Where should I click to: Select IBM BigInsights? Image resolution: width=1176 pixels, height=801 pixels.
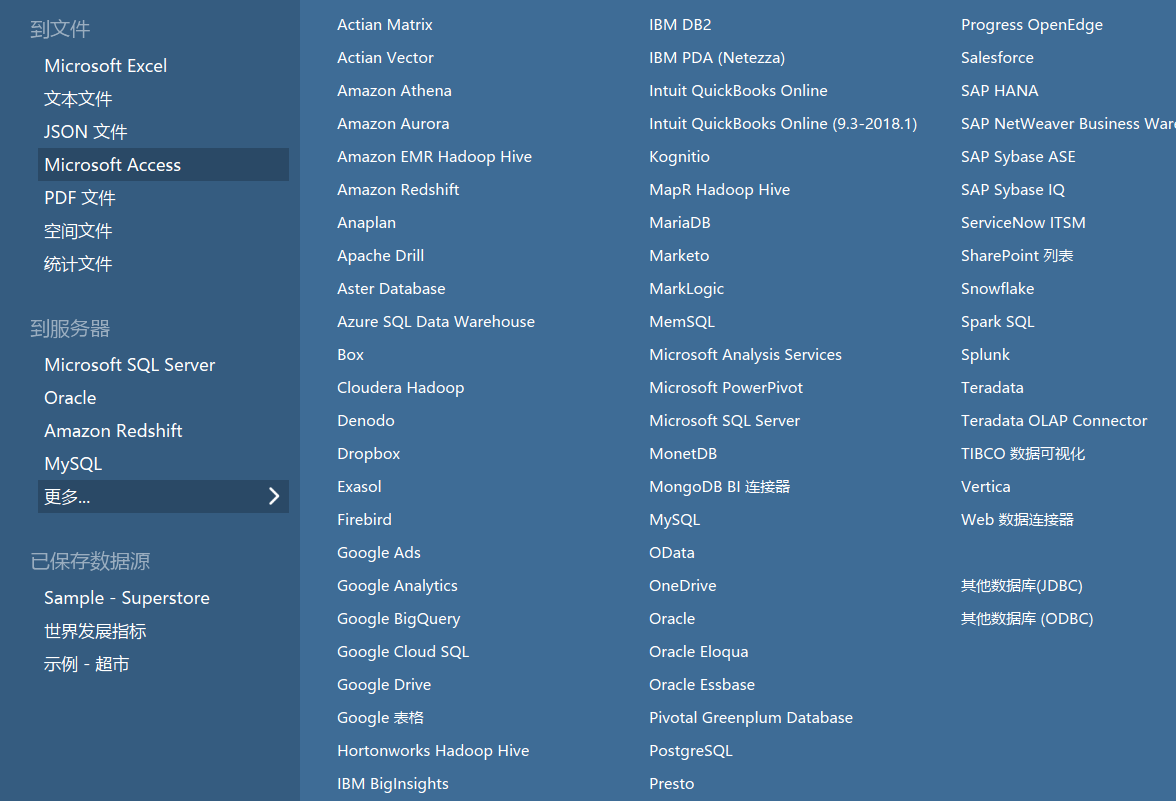[x=393, y=784]
